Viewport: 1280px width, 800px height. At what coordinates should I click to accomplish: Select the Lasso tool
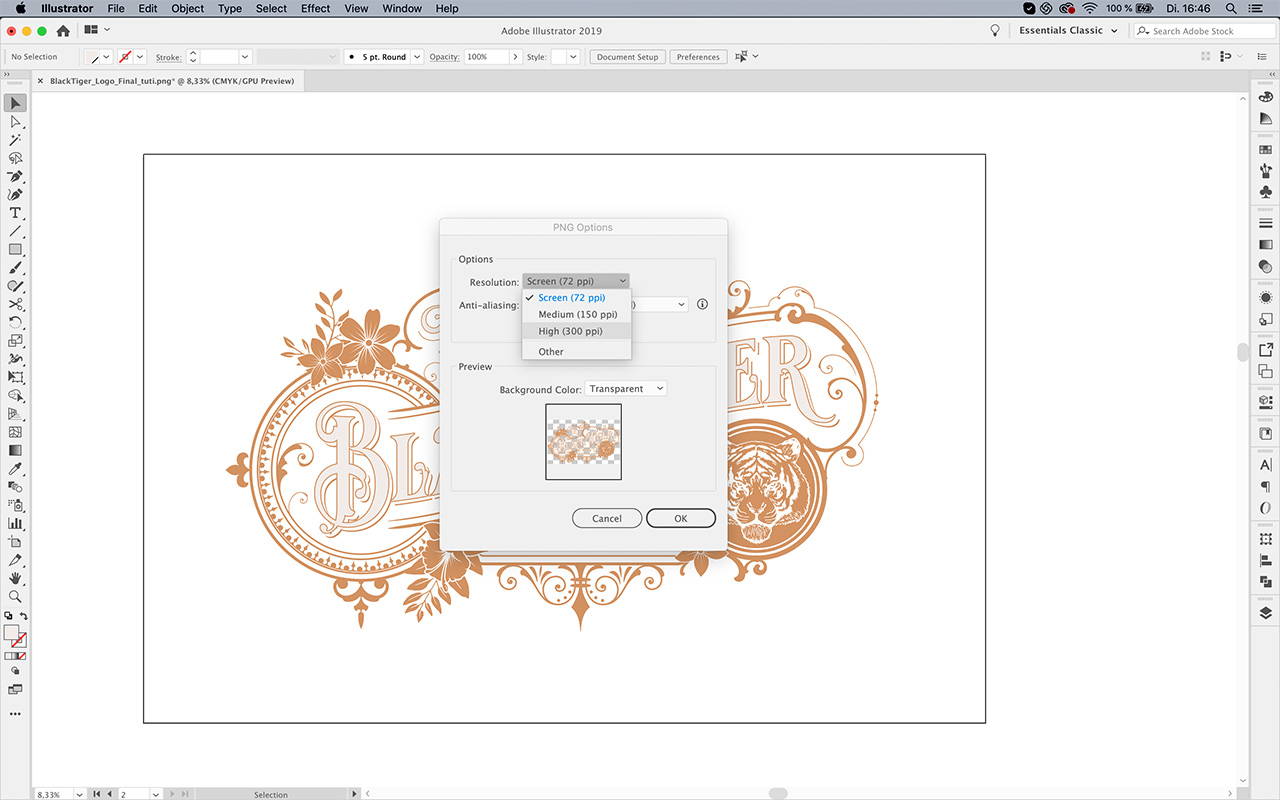pos(15,158)
